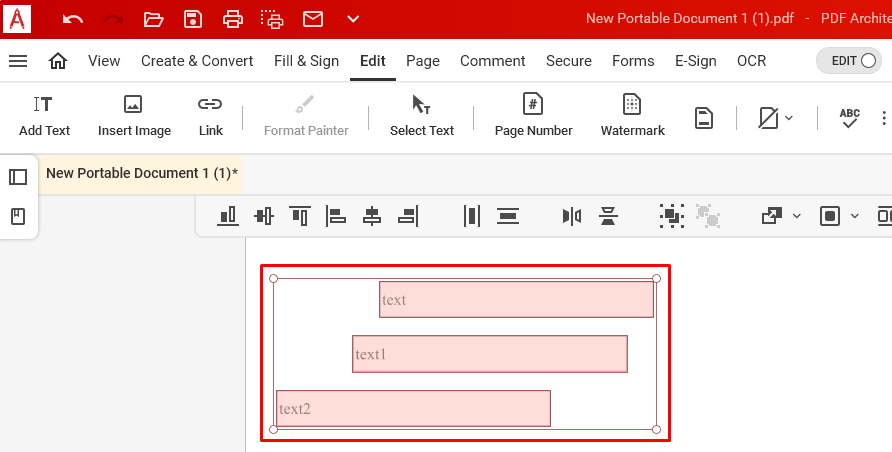Expand the quick access toolbar chevron
The width and height of the screenshot is (892, 452).
[353, 19]
